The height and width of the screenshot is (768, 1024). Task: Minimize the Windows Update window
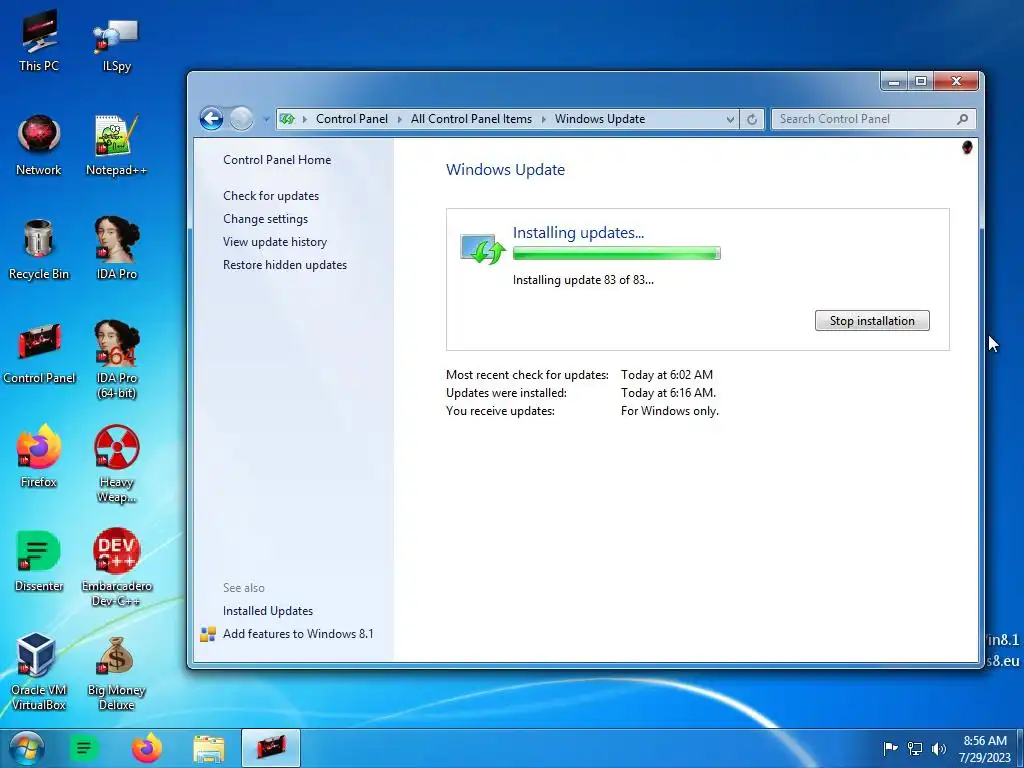[x=894, y=82]
